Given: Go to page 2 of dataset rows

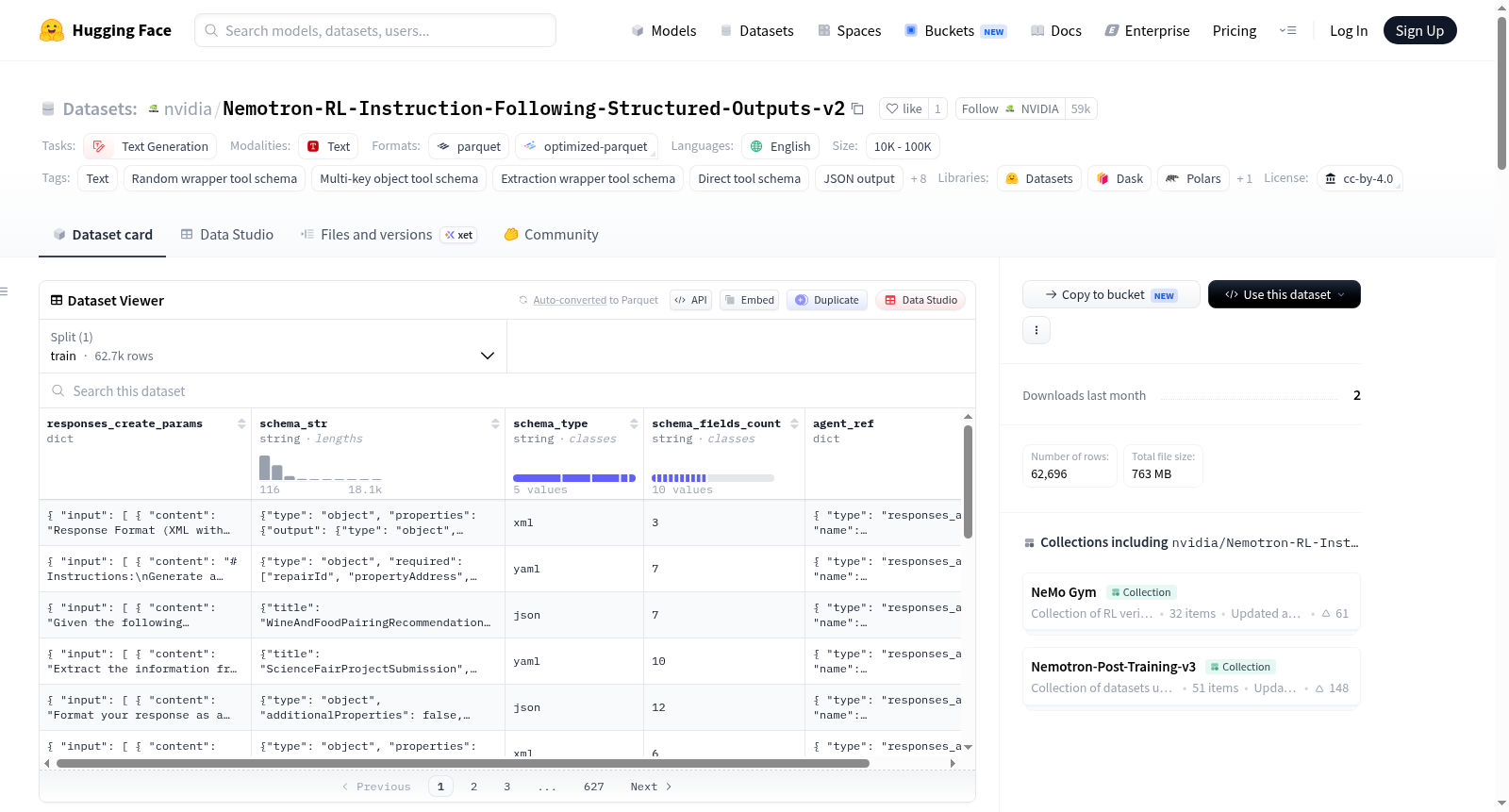Looking at the screenshot, I should 473,787.
